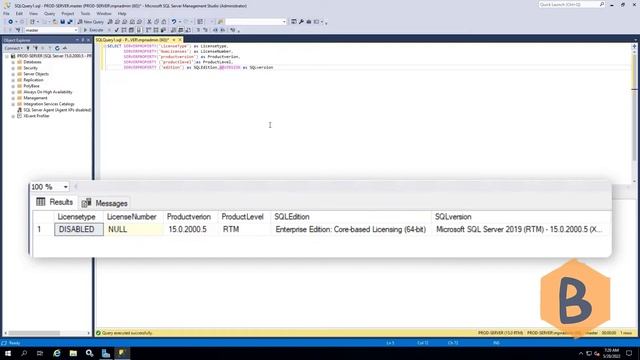Close the SQLQuery1.sql tab
The height and width of the screenshot is (360, 640).
click(x=180, y=40)
